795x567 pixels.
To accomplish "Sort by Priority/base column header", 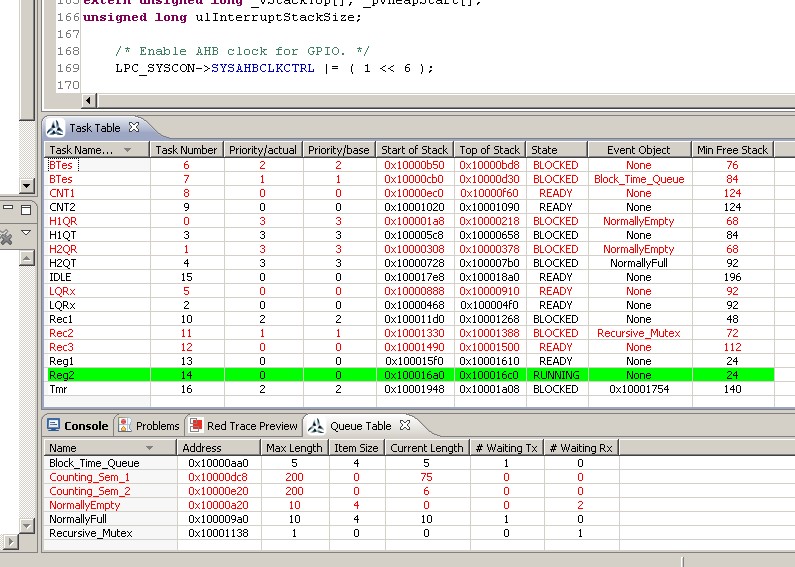I will 339,150.
